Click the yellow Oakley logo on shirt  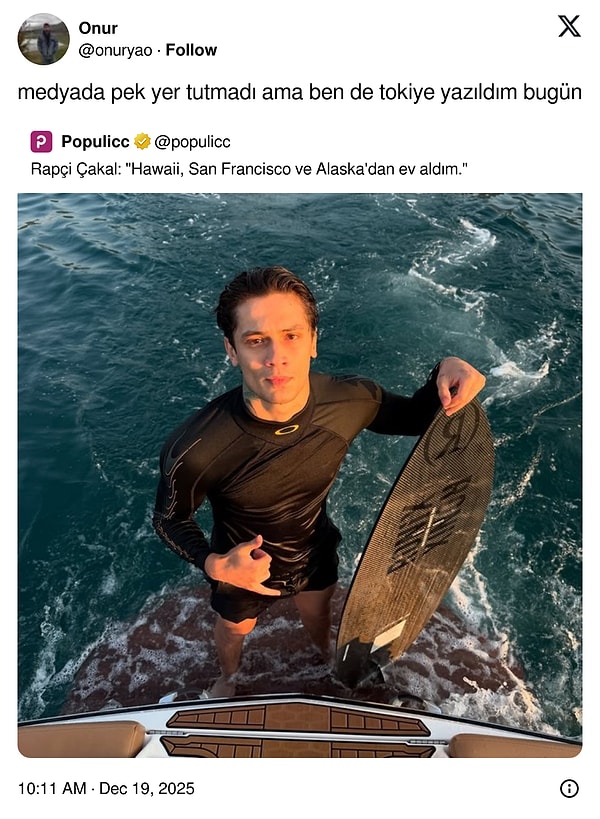tap(287, 429)
